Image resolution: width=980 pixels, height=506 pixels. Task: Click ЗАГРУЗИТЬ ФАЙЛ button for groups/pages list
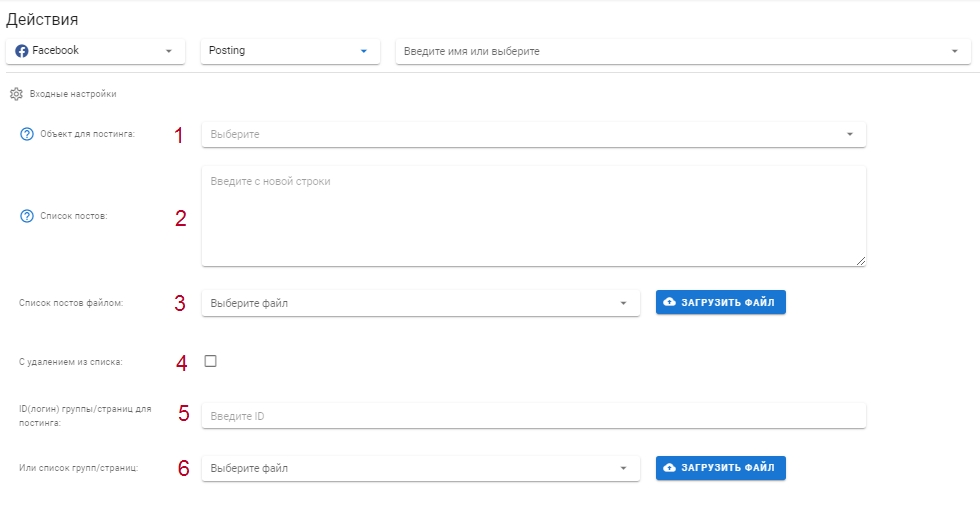click(721, 468)
